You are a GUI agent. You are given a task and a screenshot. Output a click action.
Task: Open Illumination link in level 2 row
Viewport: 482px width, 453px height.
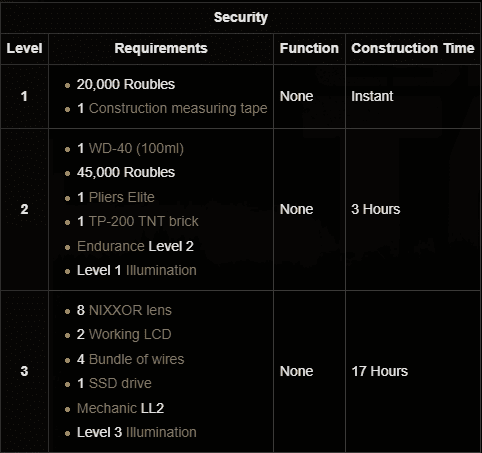161,270
